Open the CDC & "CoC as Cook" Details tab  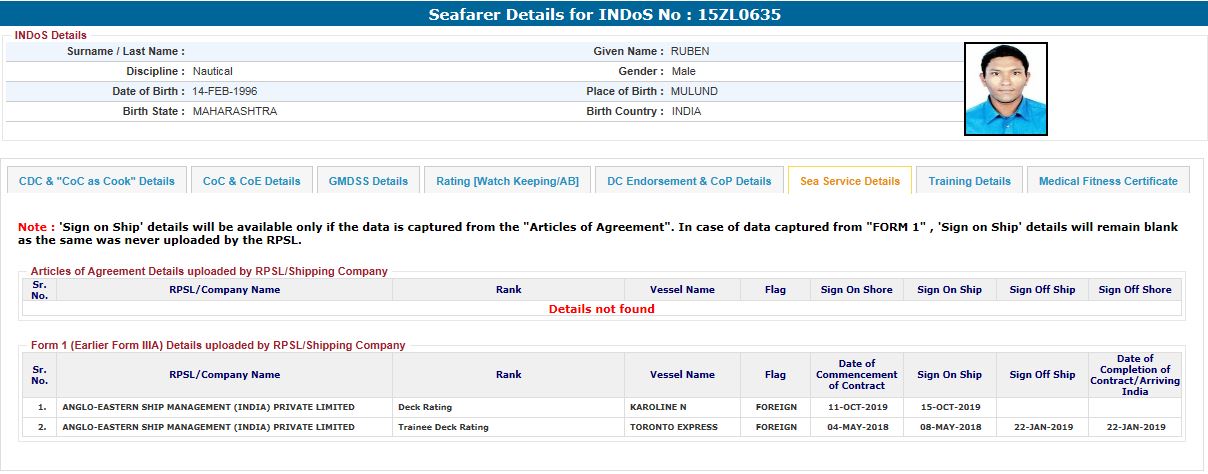click(x=97, y=181)
